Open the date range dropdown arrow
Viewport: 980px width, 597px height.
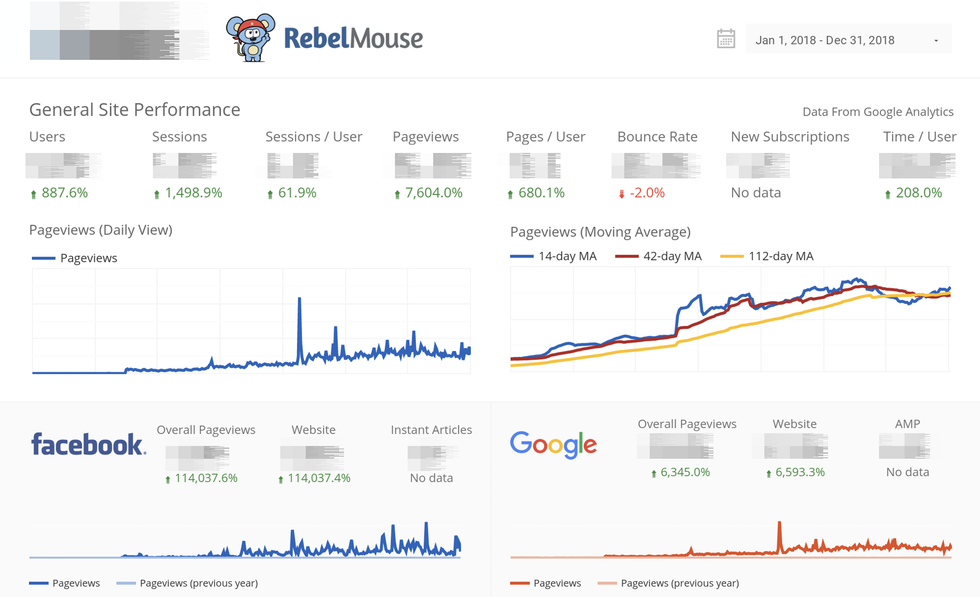(x=936, y=41)
